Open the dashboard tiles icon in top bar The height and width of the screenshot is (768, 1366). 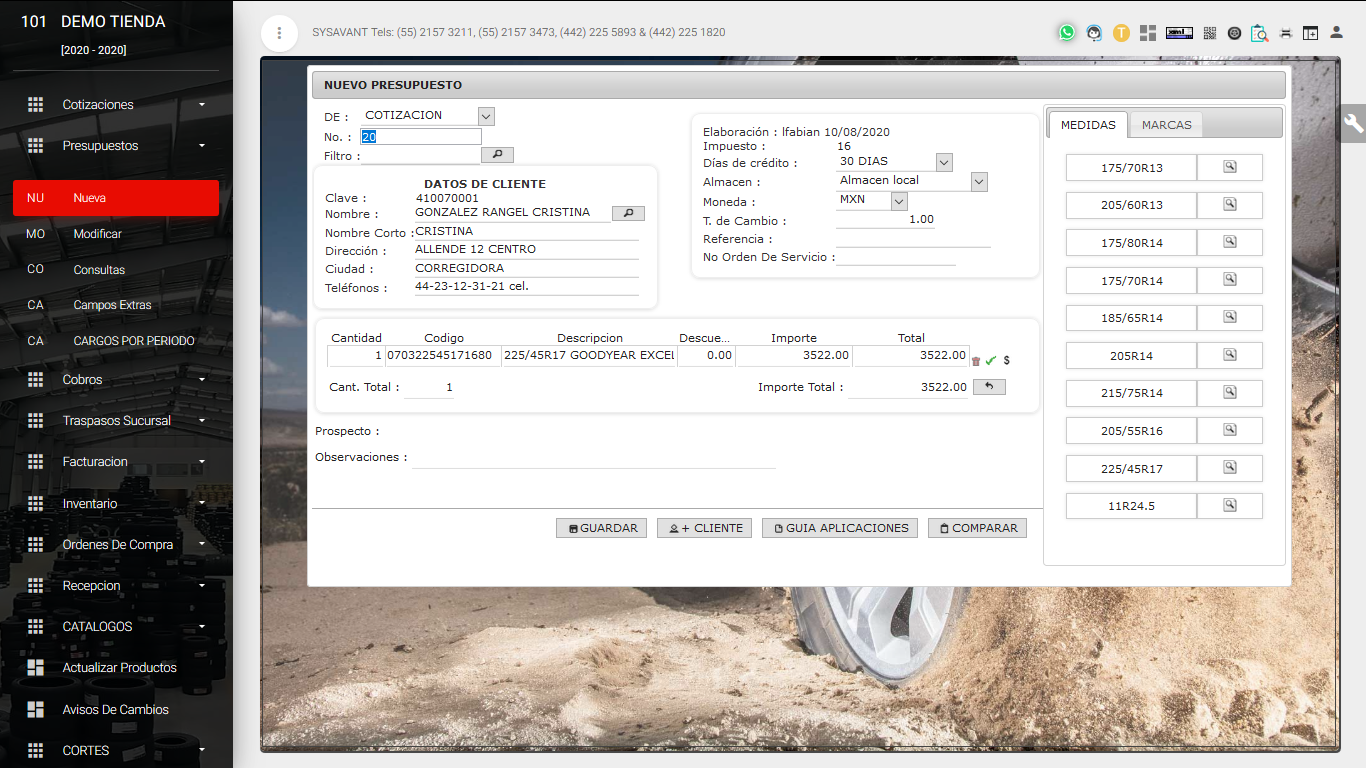click(1148, 33)
